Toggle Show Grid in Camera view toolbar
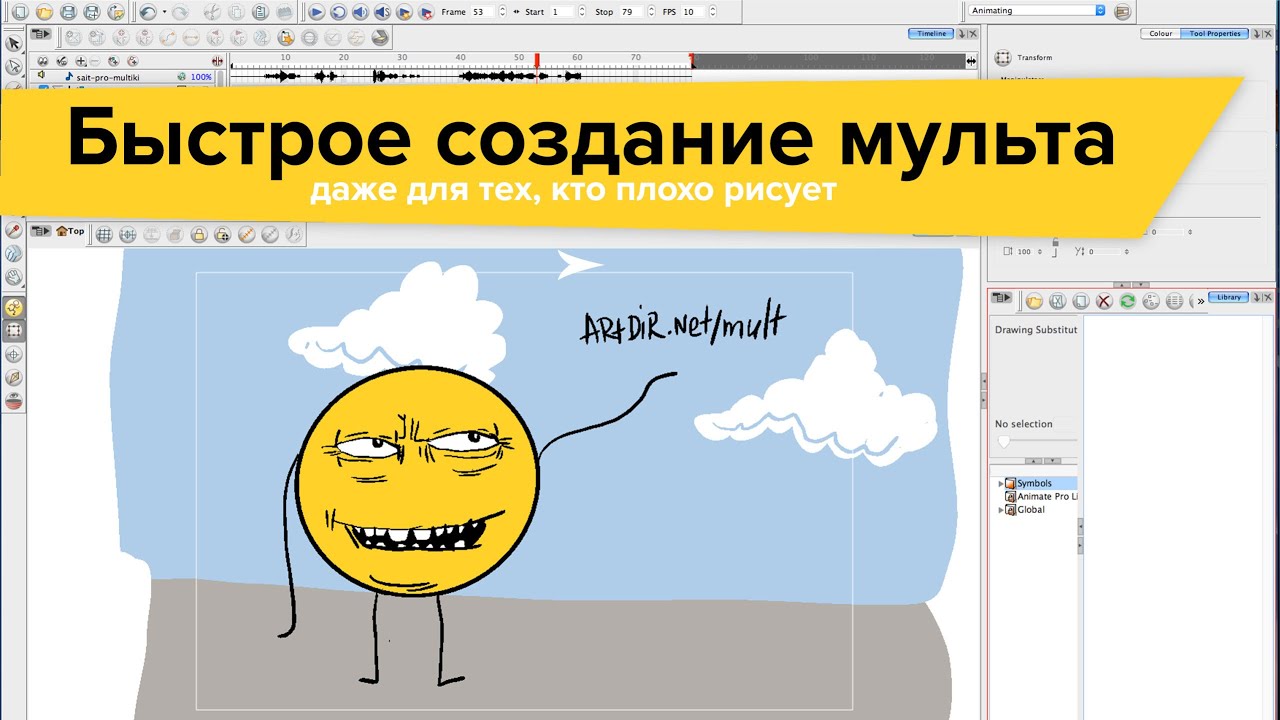1280x720 pixels. [104, 235]
